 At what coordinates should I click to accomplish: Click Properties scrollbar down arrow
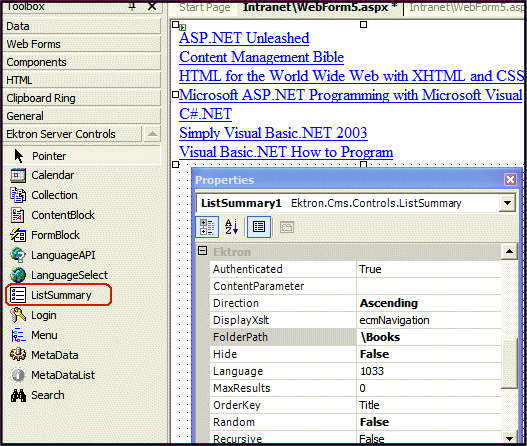click(x=509, y=438)
